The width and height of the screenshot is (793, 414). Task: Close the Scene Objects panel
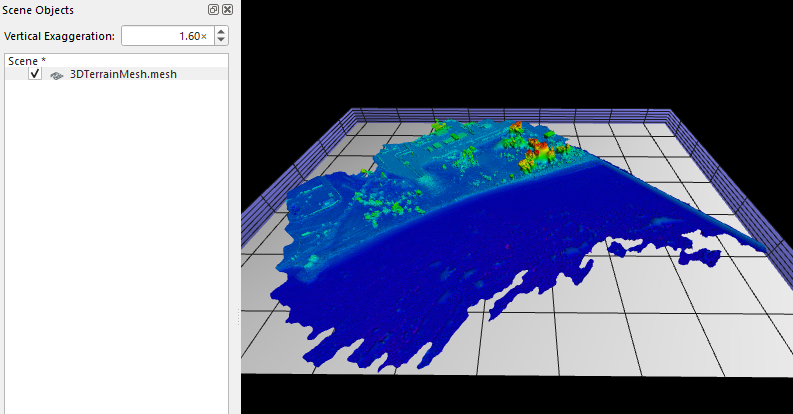click(x=227, y=9)
